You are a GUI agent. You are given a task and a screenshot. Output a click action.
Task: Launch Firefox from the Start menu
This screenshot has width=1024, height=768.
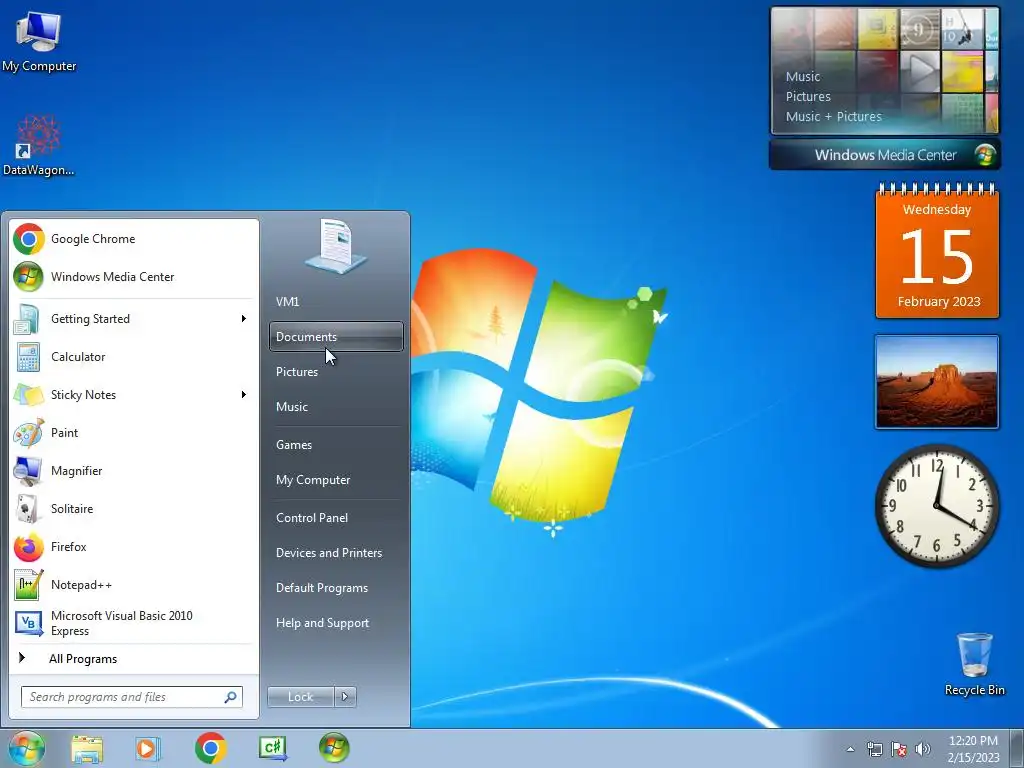click(x=134, y=547)
